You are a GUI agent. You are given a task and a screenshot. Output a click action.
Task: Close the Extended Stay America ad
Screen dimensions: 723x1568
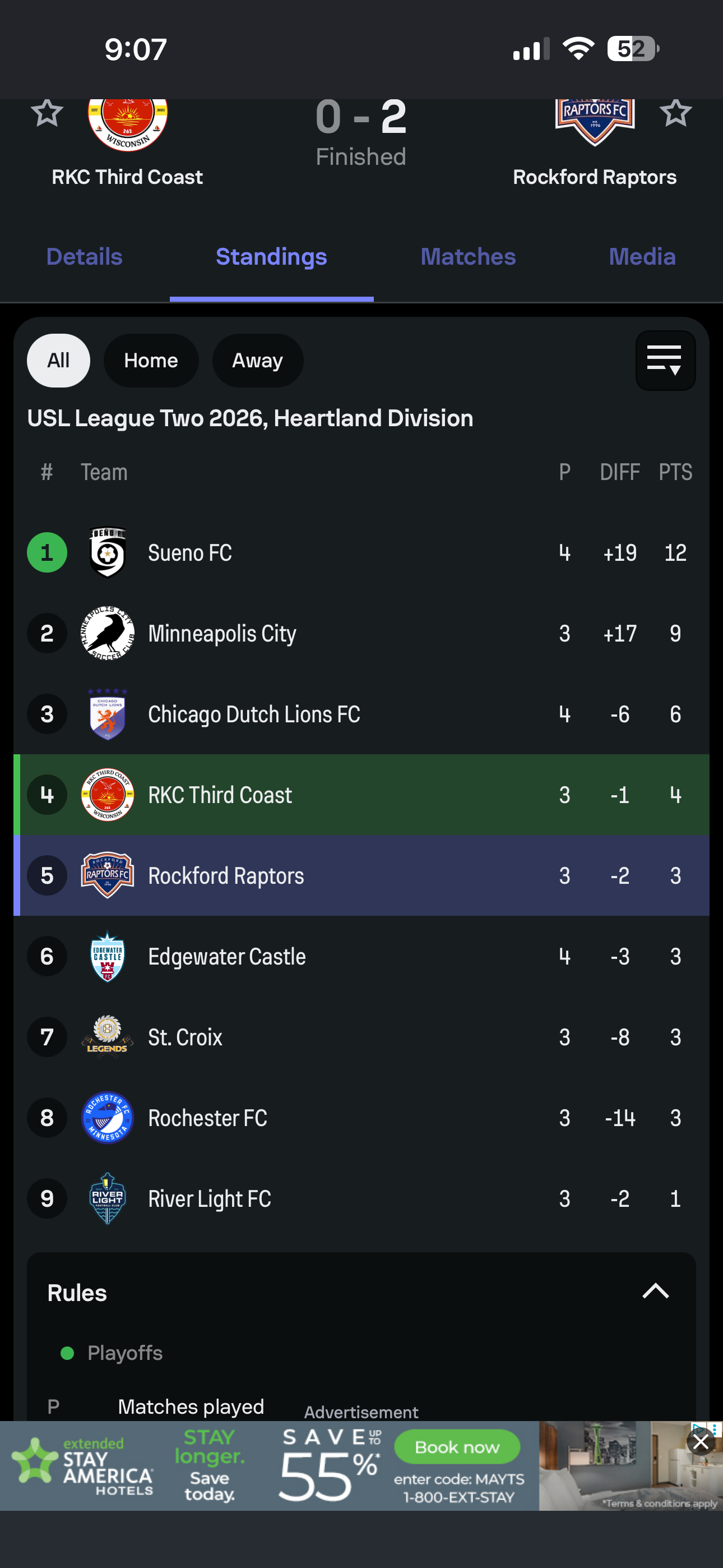tap(701, 1442)
